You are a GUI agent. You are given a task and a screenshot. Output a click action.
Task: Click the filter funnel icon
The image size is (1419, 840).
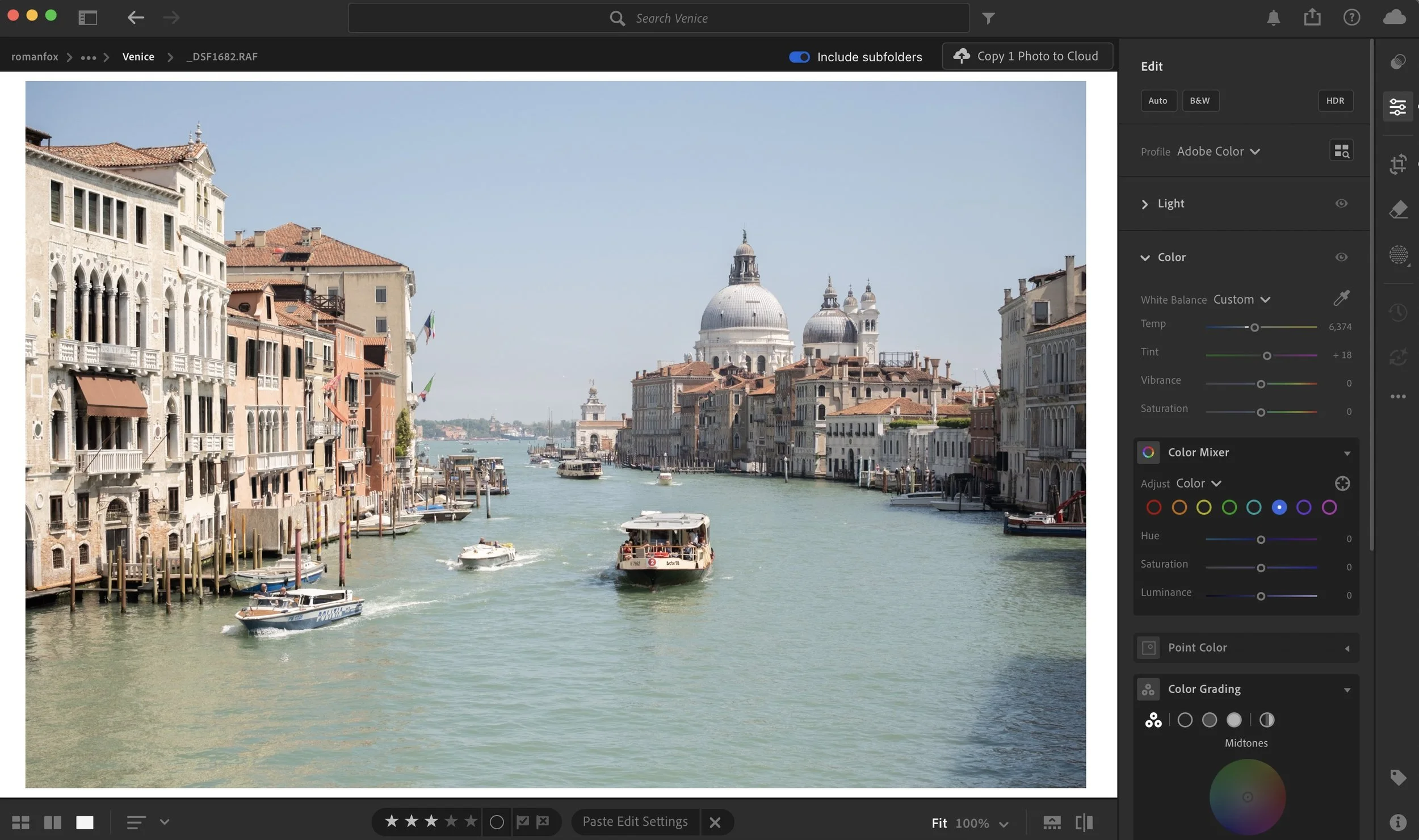pos(988,19)
